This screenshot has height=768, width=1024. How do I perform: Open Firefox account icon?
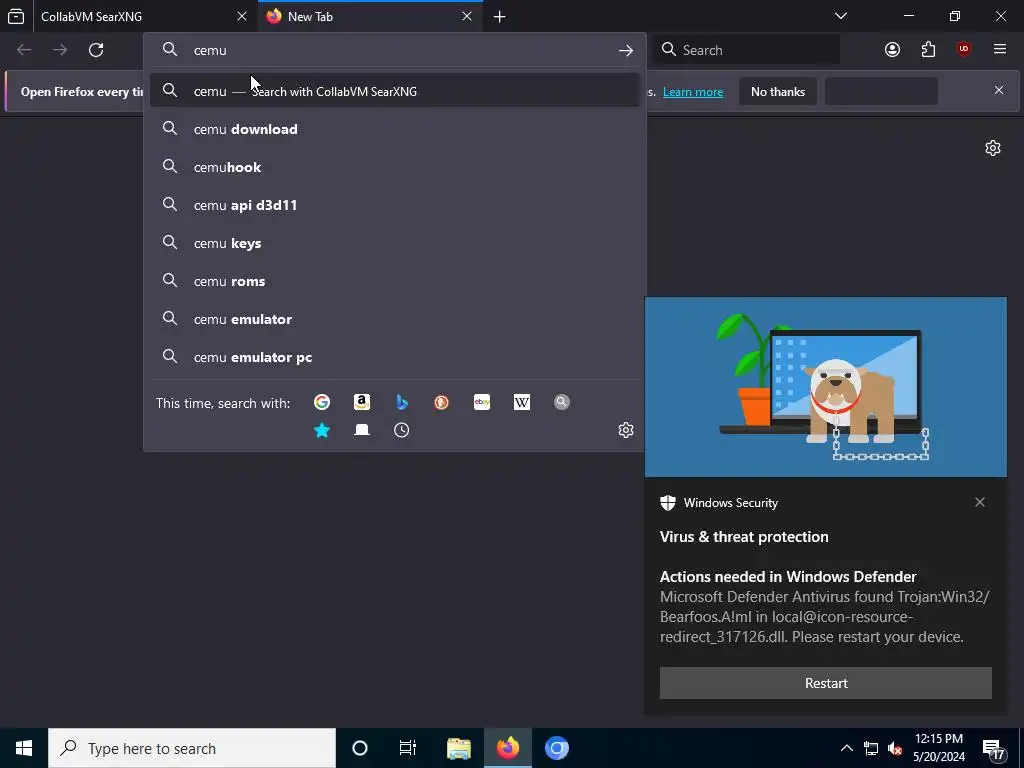tap(892, 50)
